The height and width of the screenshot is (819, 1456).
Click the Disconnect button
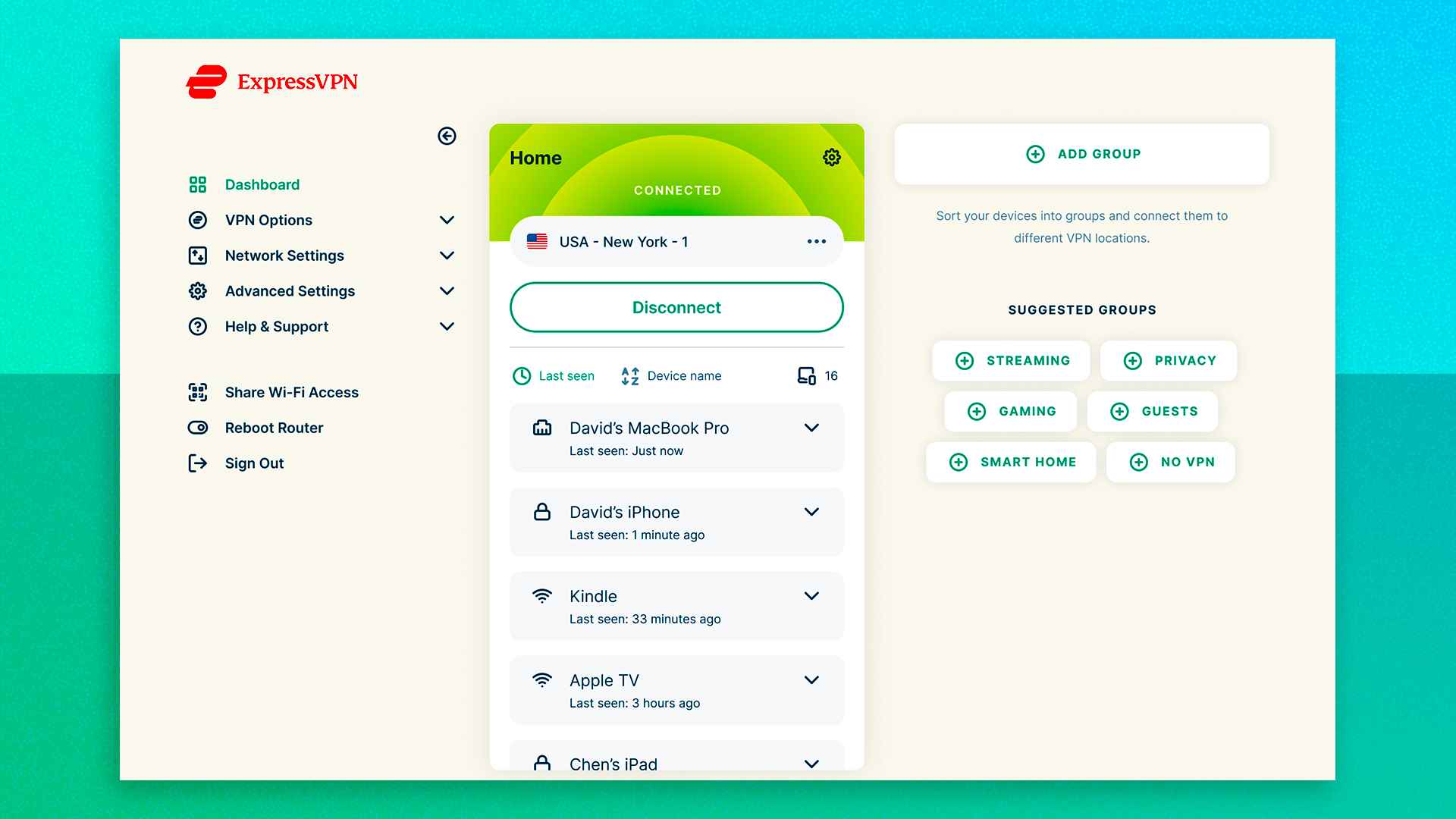(676, 307)
